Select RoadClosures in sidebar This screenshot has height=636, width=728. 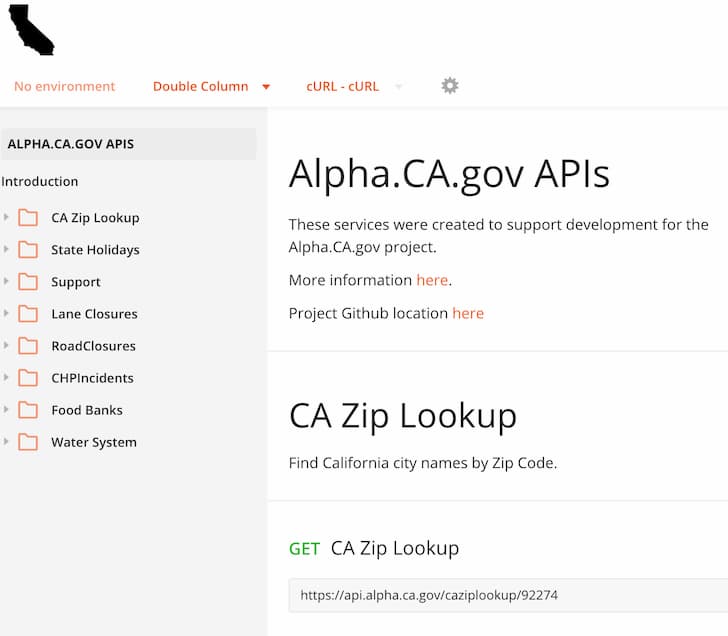coord(93,346)
